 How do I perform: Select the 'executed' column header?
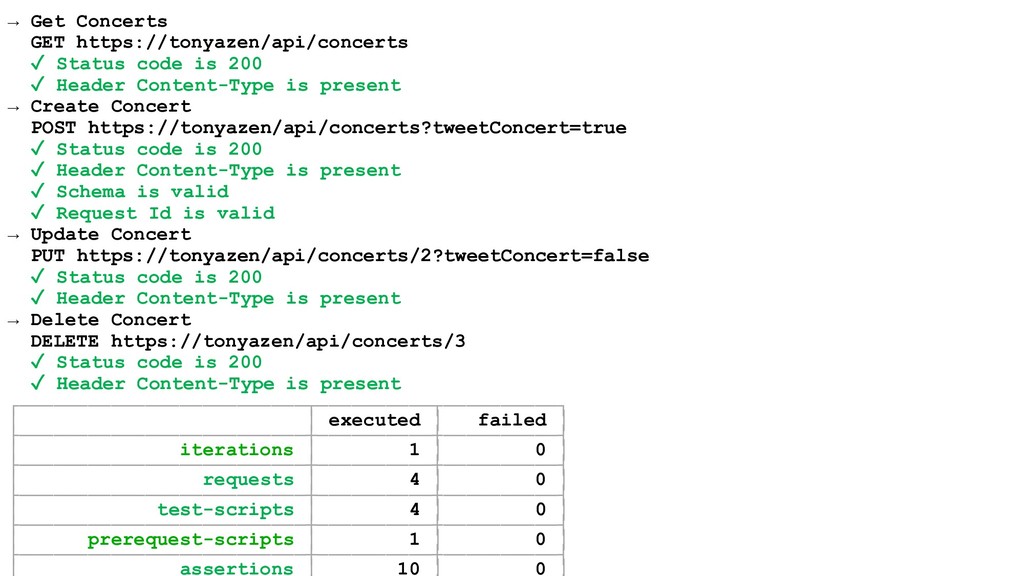[x=374, y=420]
